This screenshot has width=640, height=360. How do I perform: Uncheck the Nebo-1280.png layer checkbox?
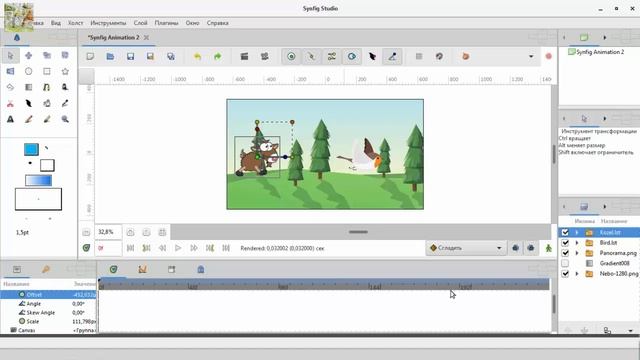pos(565,273)
